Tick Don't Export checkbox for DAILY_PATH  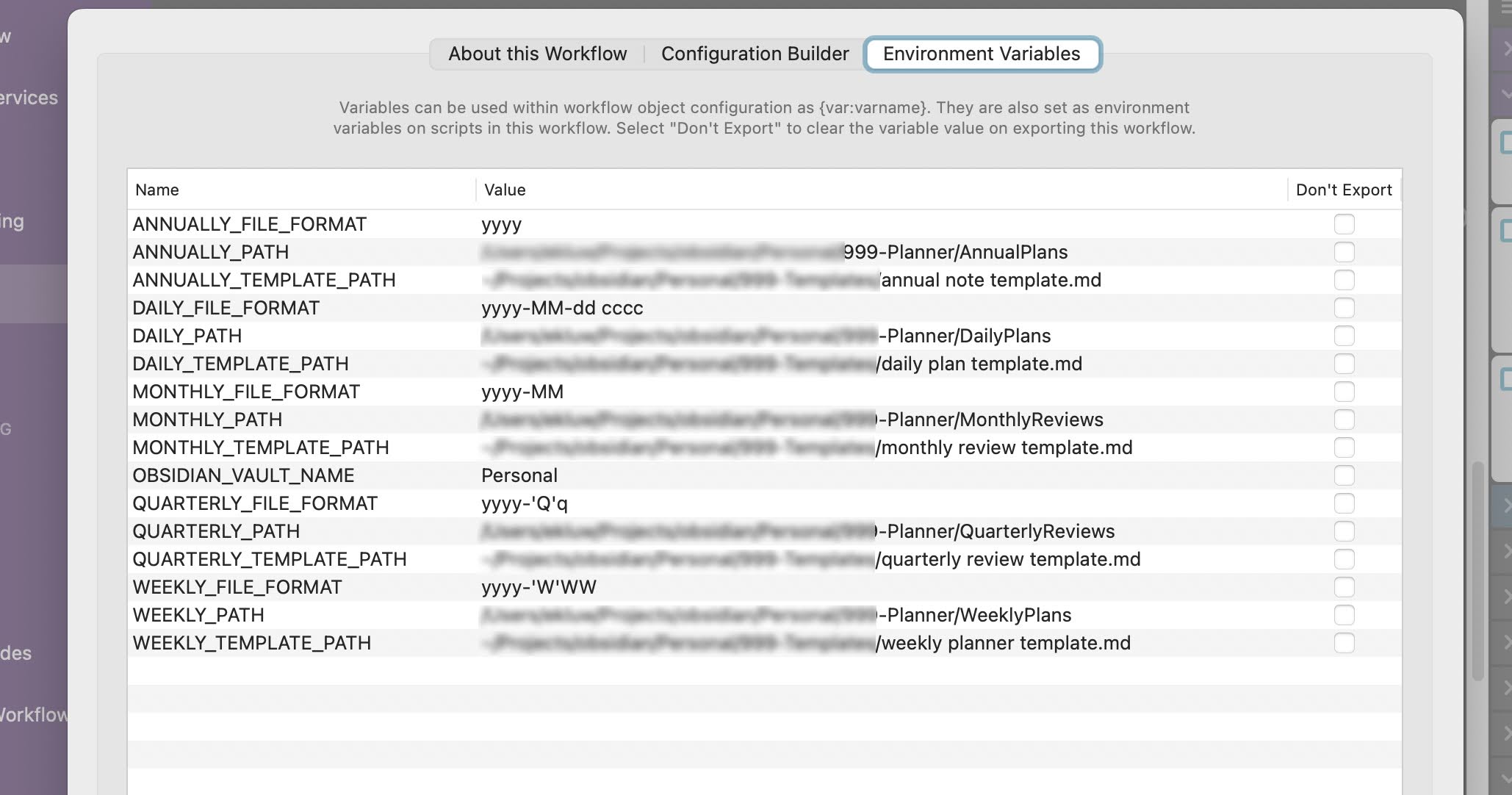tap(1344, 336)
